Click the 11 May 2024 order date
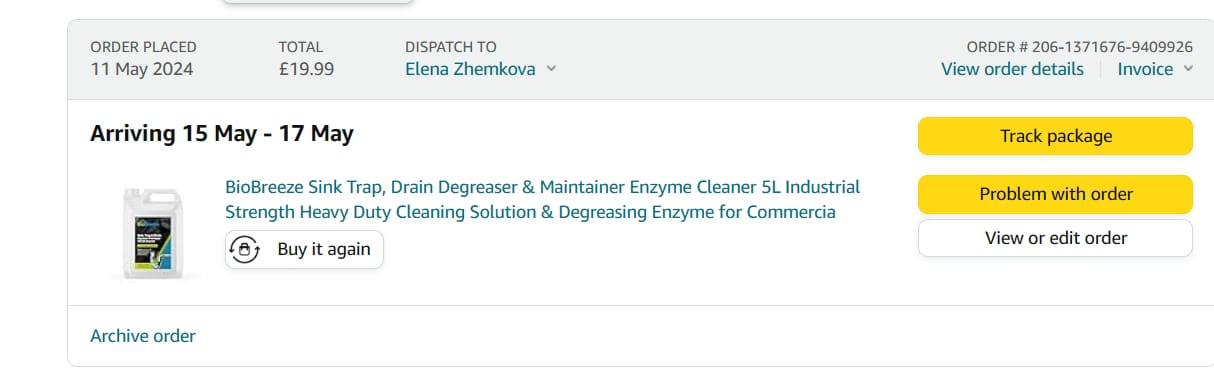 [x=142, y=69]
